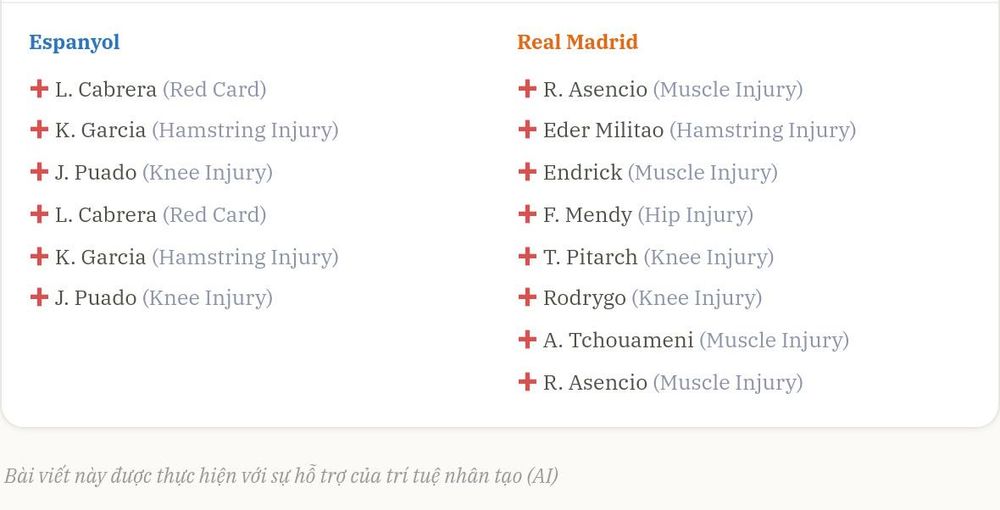Click the A. Tchouameni player name

tap(618, 340)
